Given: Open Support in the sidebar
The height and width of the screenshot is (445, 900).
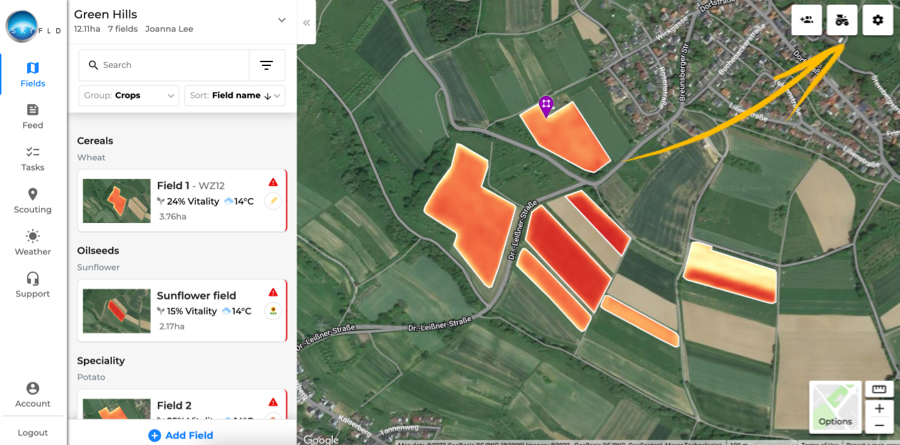Looking at the screenshot, I should [x=33, y=285].
